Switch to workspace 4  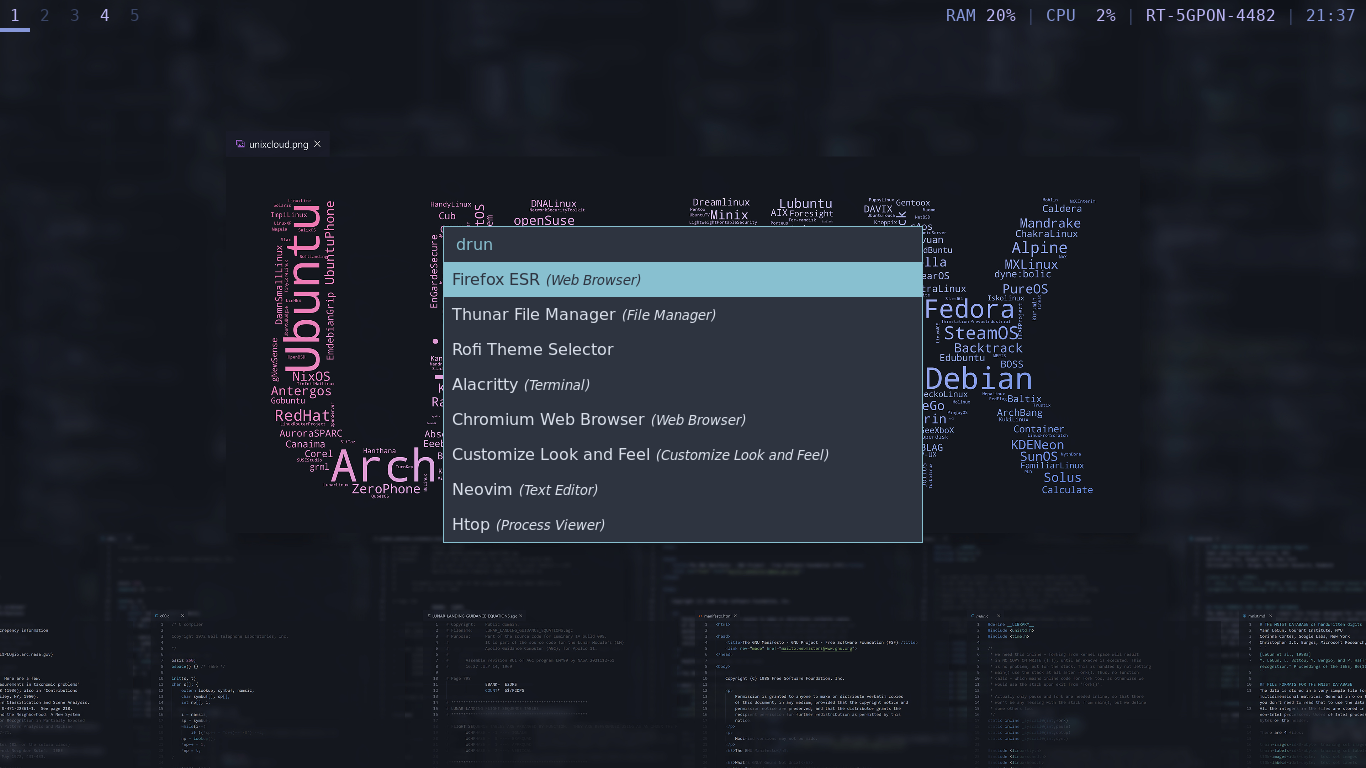pyautogui.click(x=105, y=16)
